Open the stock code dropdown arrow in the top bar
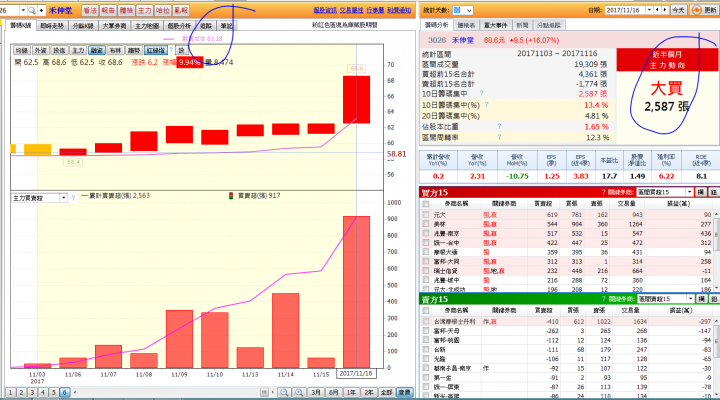 [x=23, y=10]
